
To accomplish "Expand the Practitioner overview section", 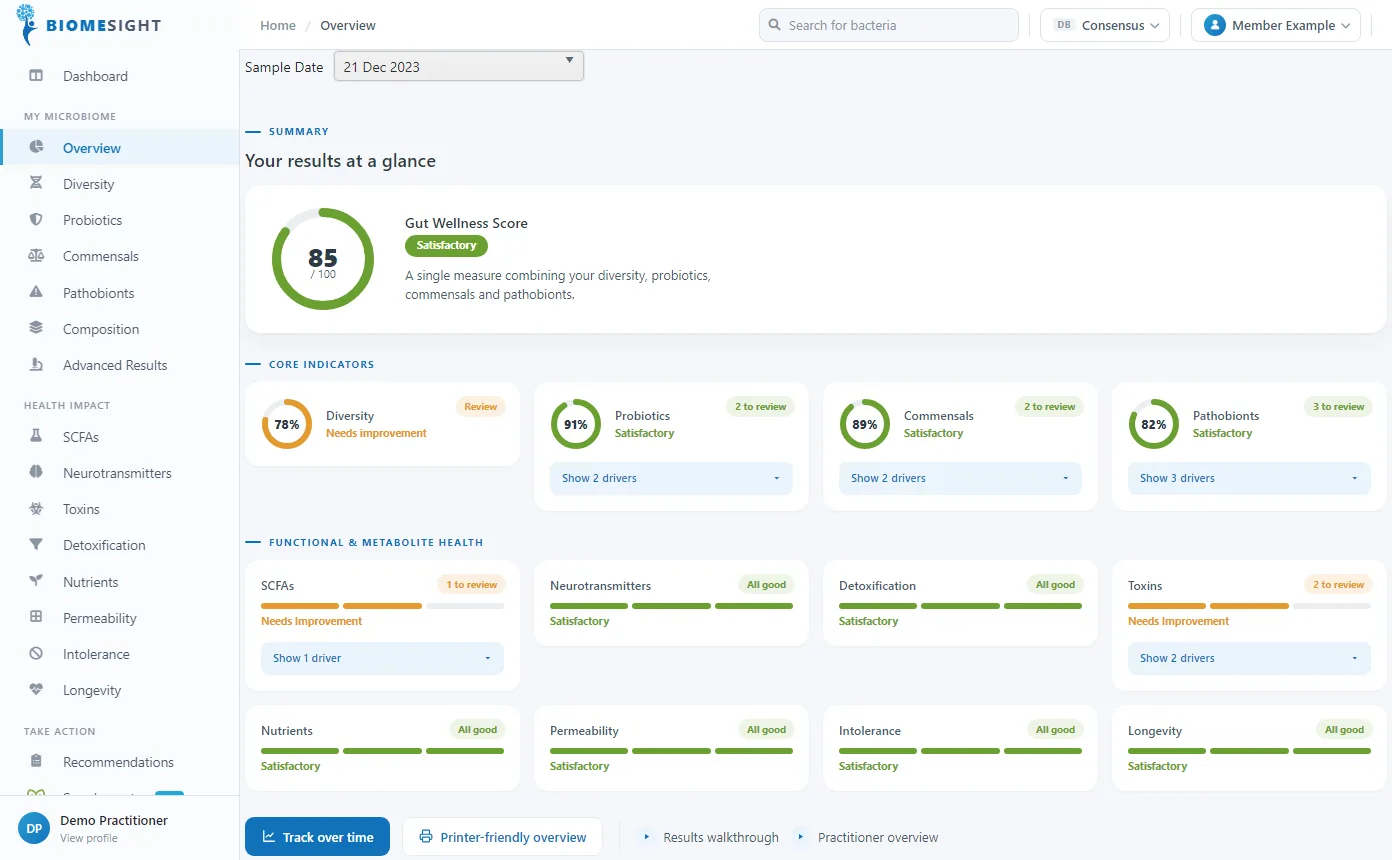I will (x=867, y=837).
